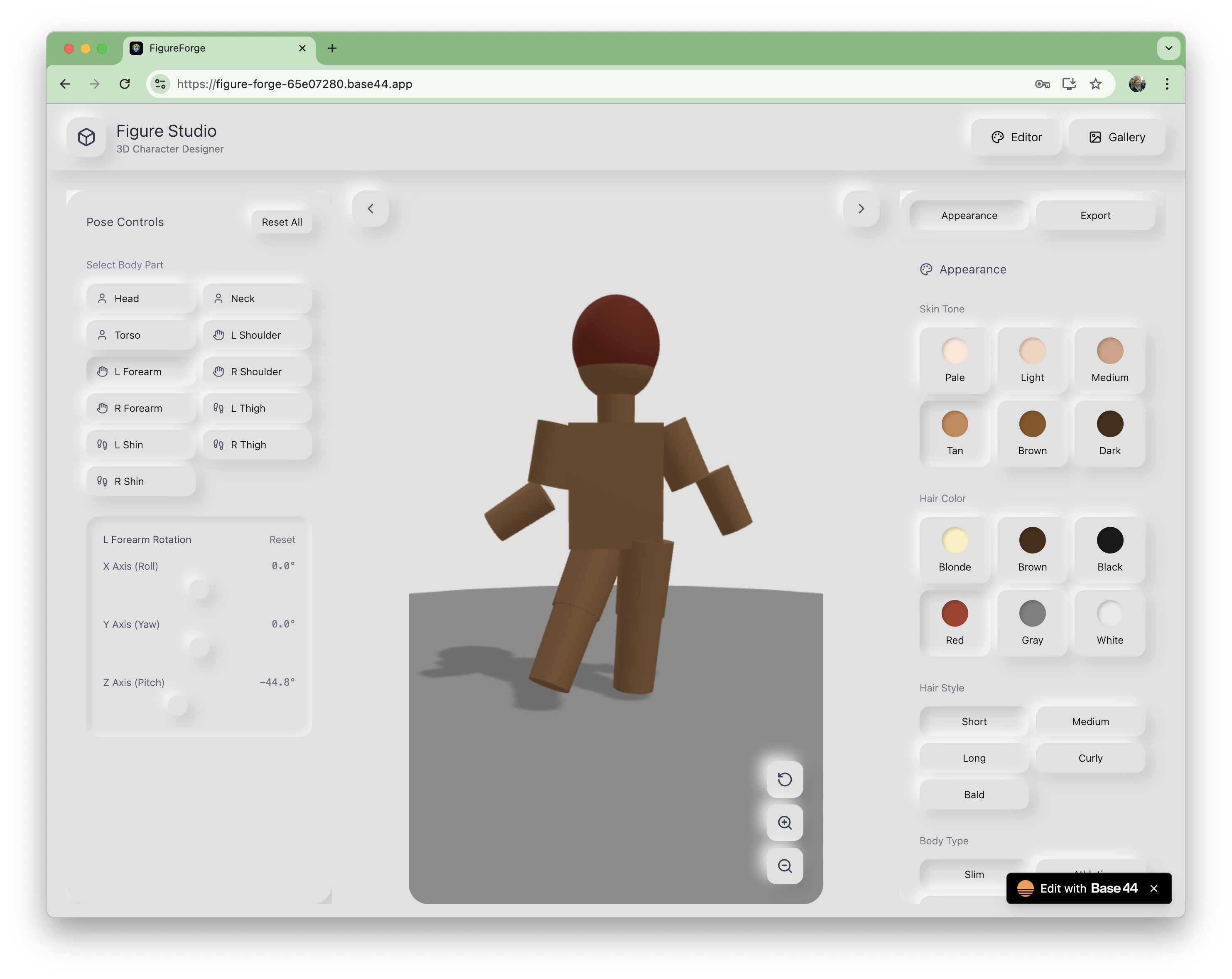Select the R Shoulder body part

(x=257, y=371)
